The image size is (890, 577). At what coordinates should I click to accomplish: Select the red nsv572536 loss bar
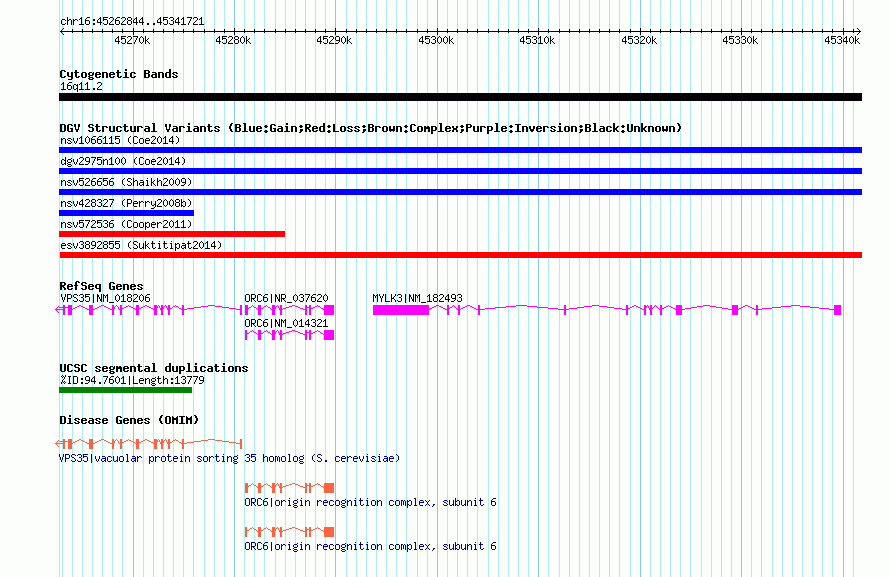pos(172,234)
